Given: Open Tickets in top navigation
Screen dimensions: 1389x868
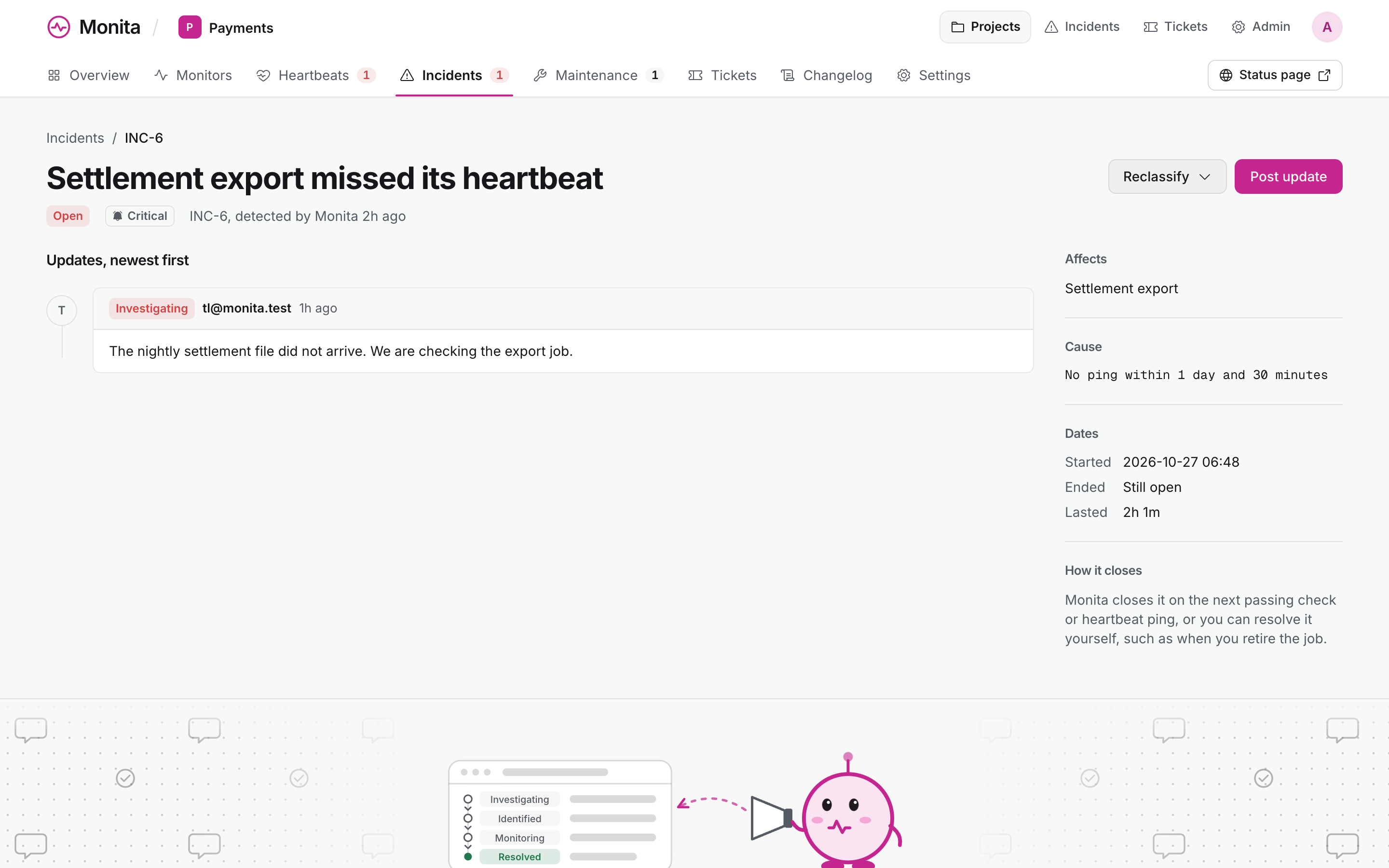Looking at the screenshot, I should point(1175,27).
